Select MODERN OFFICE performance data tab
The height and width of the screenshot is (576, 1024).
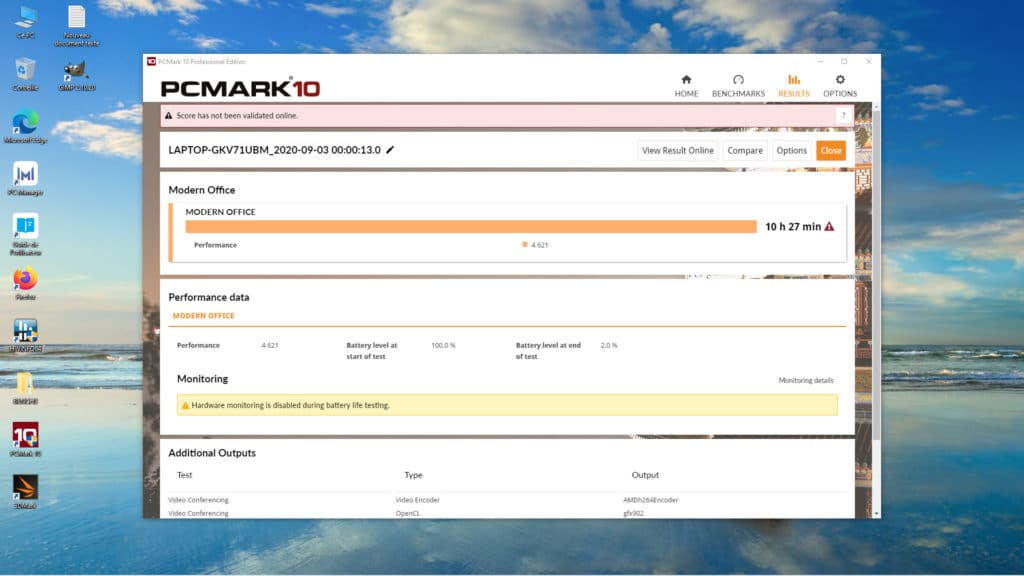pyautogui.click(x=203, y=315)
